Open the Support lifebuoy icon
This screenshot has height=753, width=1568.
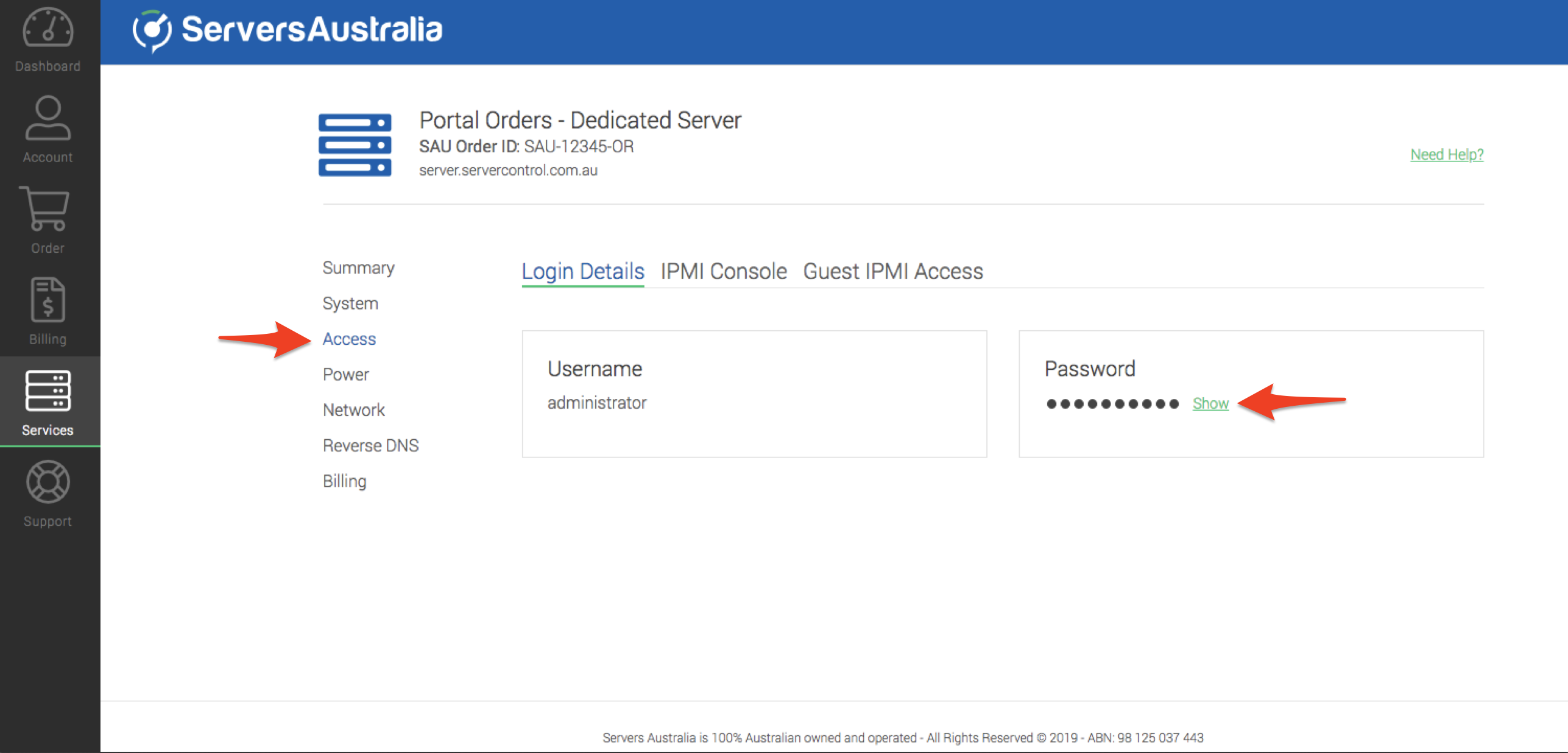click(48, 482)
